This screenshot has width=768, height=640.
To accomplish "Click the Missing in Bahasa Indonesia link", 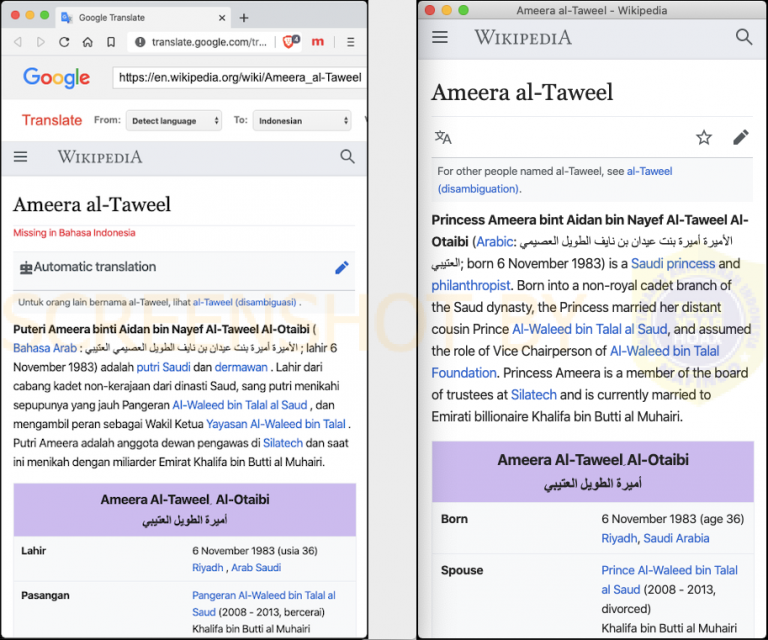I will [x=74, y=233].
